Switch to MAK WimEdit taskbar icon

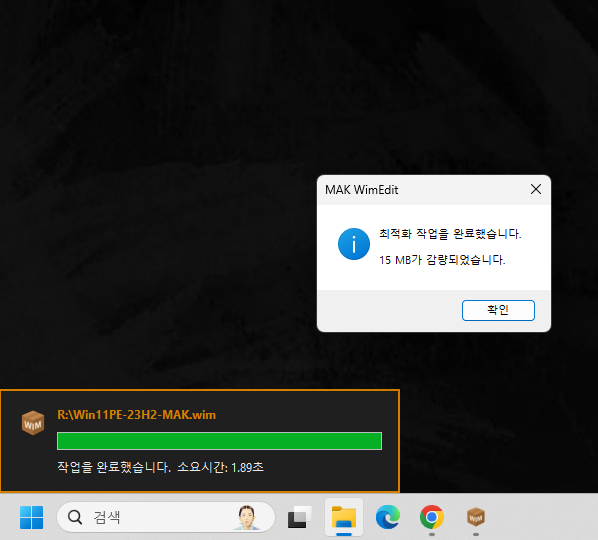(476, 518)
